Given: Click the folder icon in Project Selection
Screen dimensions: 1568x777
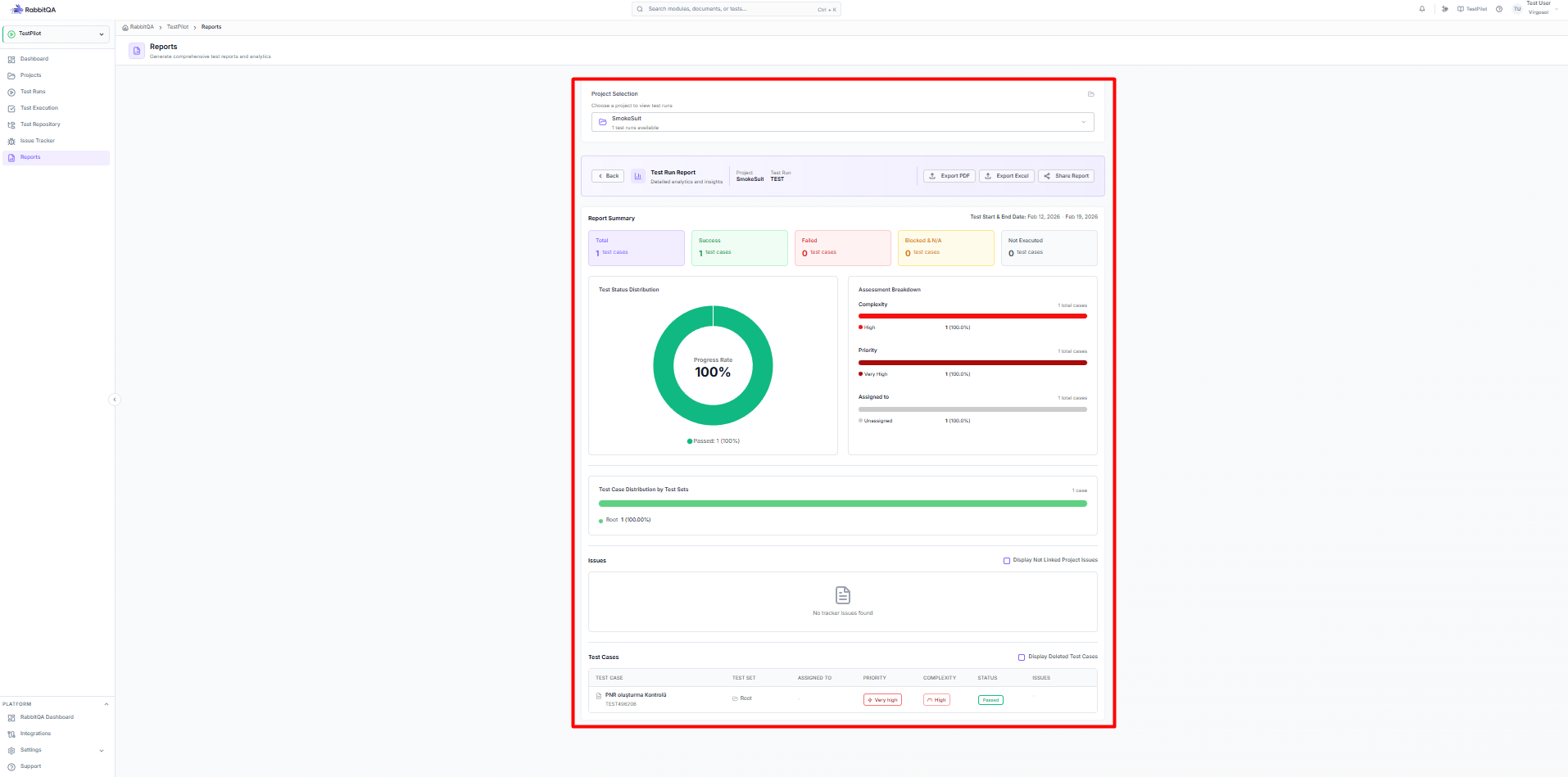Looking at the screenshot, I should click(1090, 94).
